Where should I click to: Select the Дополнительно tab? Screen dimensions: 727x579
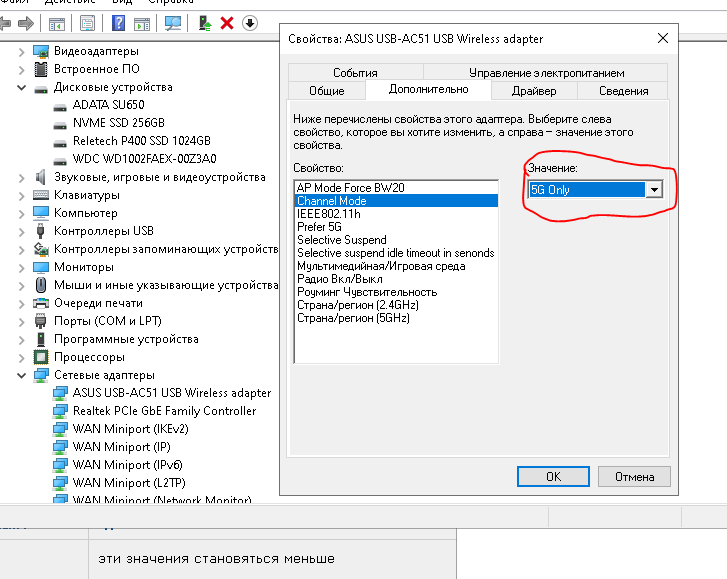(428, 89)
